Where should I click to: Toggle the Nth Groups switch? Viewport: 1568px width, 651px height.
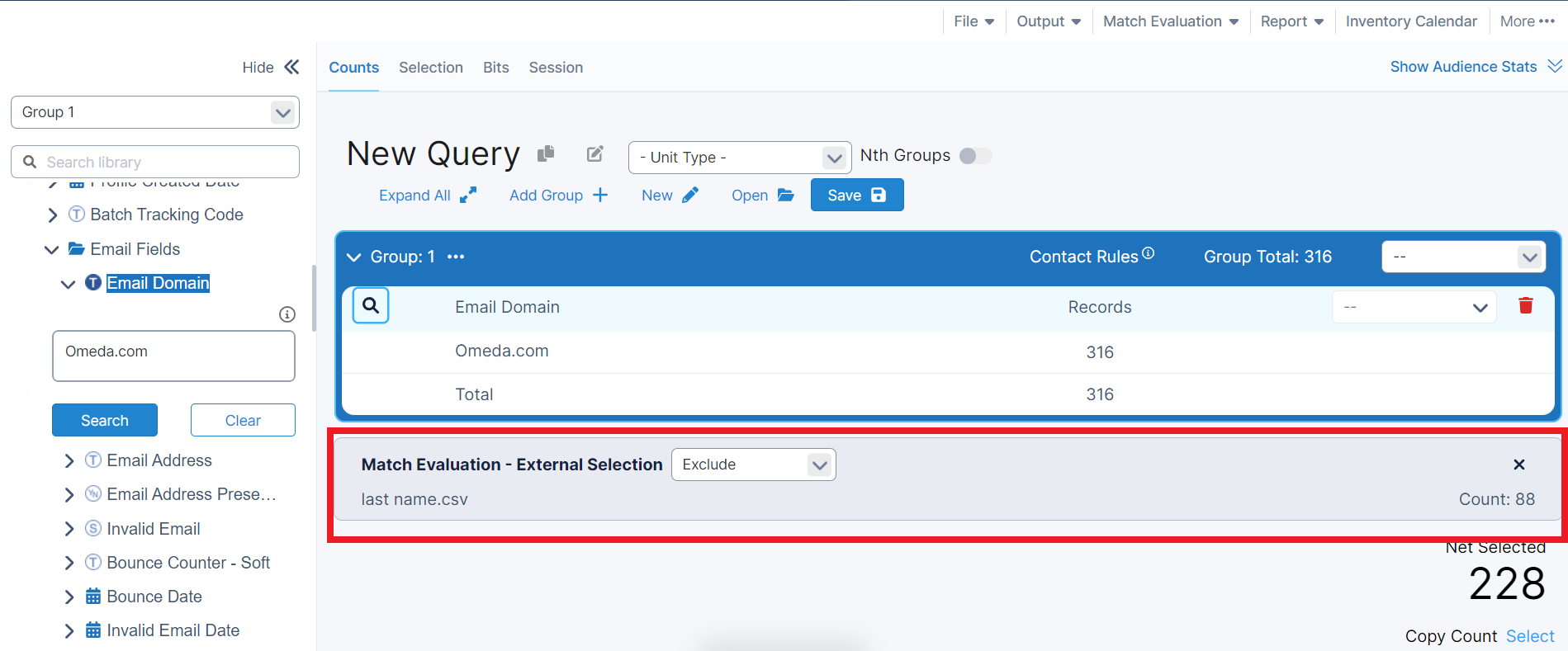pos(974,156)
